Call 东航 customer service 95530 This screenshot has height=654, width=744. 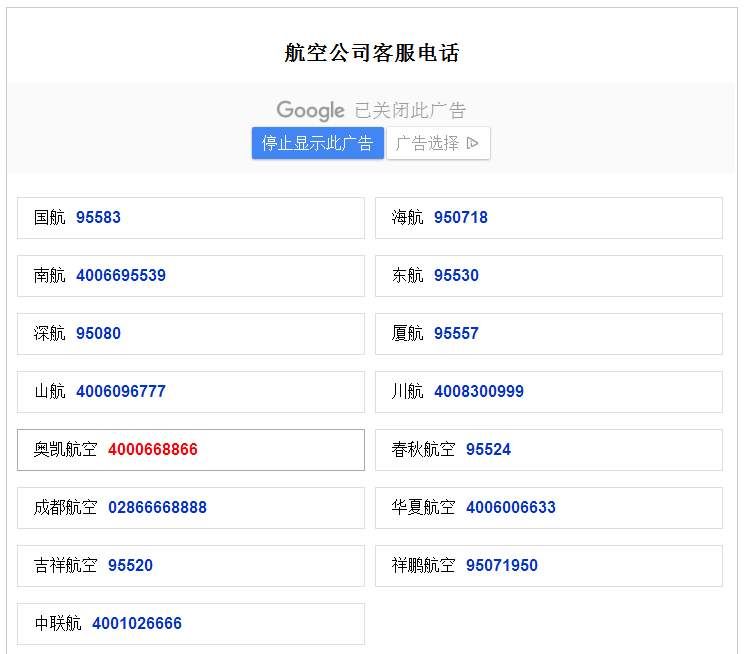pos(456,275)
